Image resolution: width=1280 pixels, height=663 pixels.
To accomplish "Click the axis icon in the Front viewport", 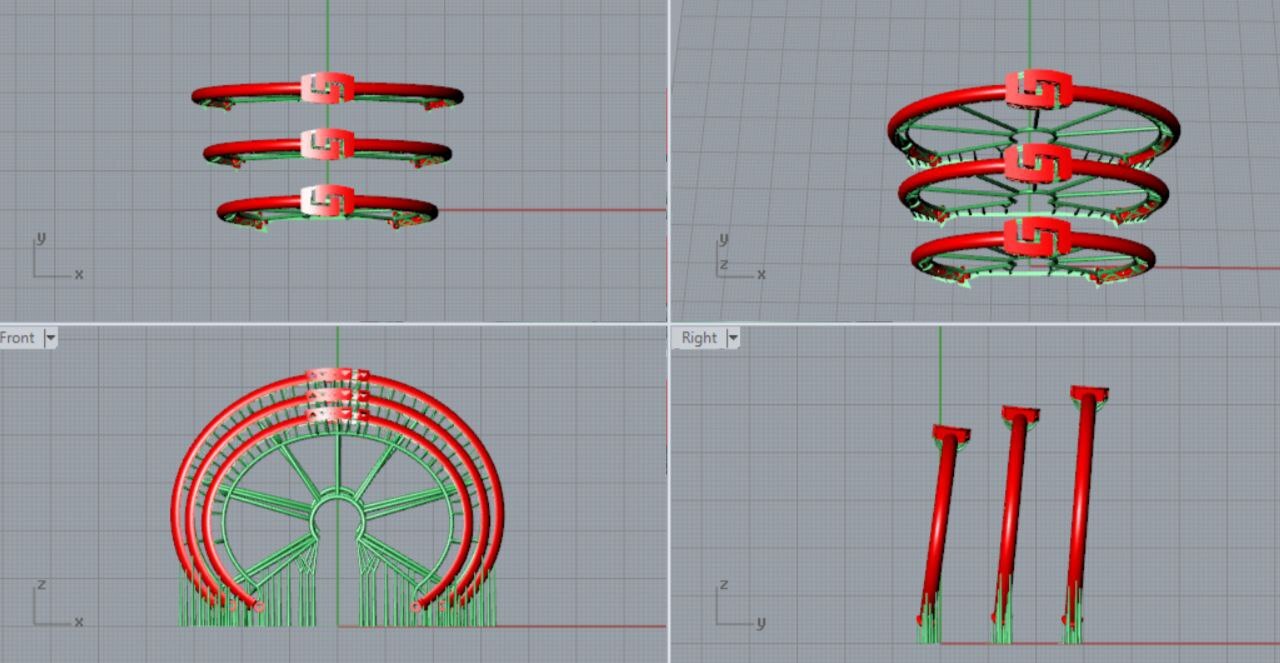I will click(52, 605).
